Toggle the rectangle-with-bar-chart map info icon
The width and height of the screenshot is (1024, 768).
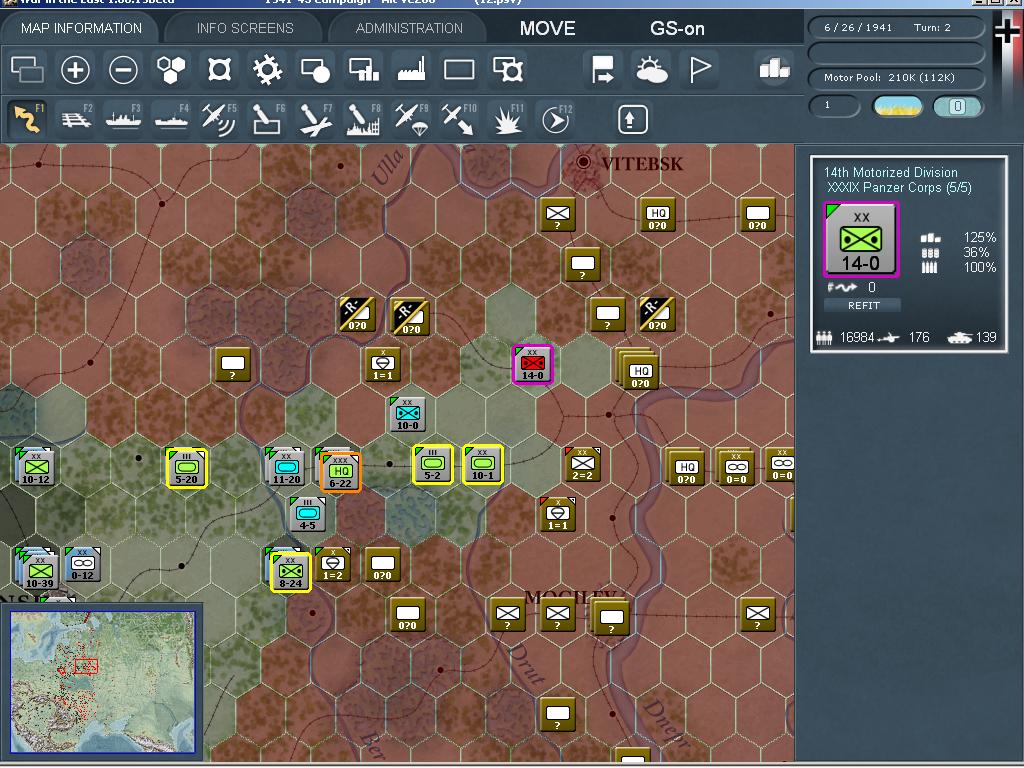point(364,69)
